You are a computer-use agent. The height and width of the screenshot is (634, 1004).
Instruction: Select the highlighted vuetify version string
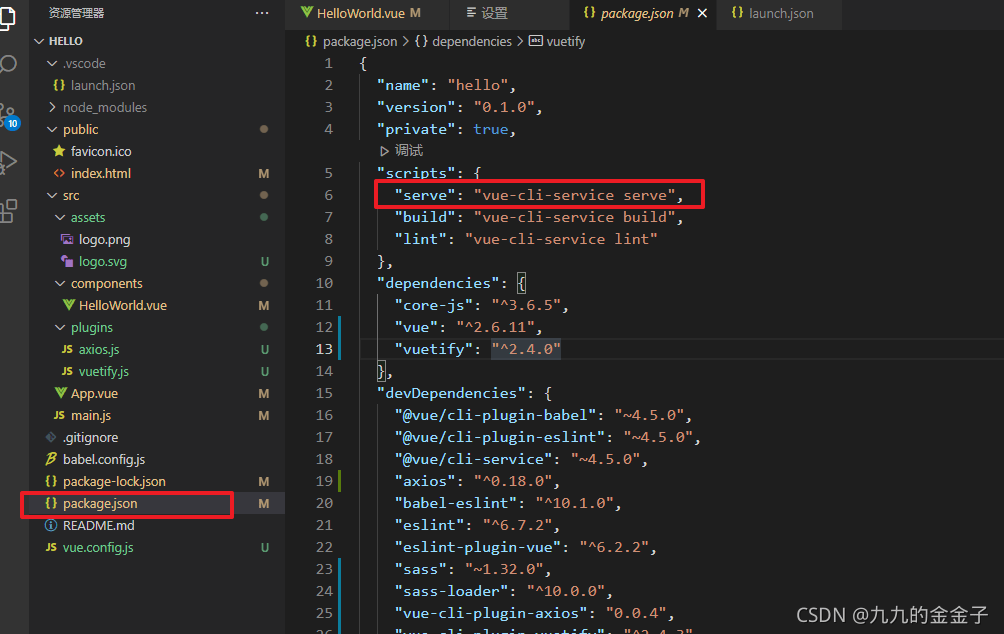coord(525,349)
